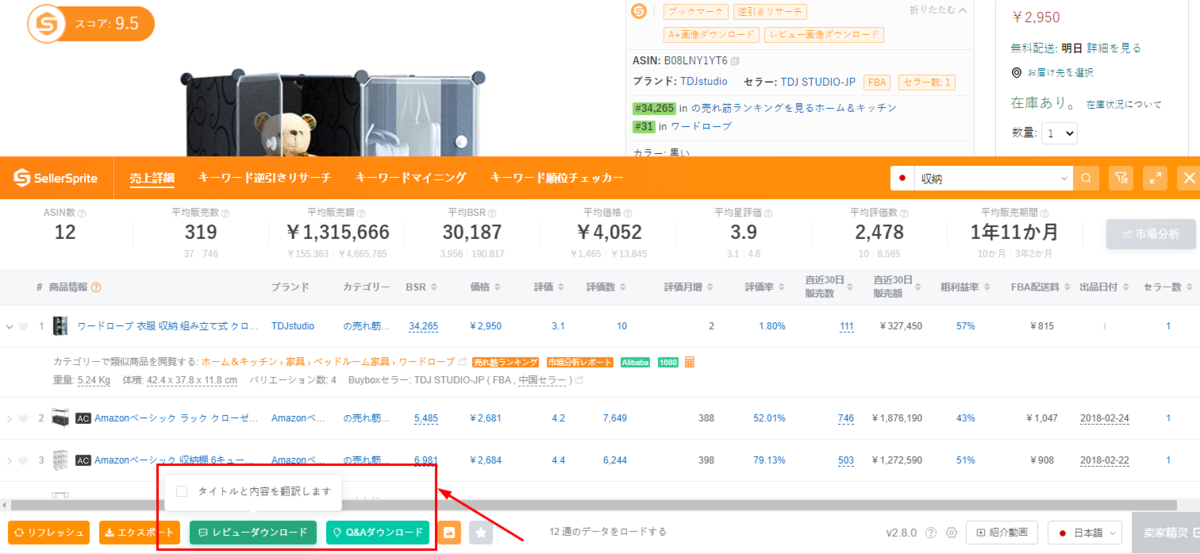
Task: Switch to キーワード逆引きリサーチ tab
Action: pos(265,178)
